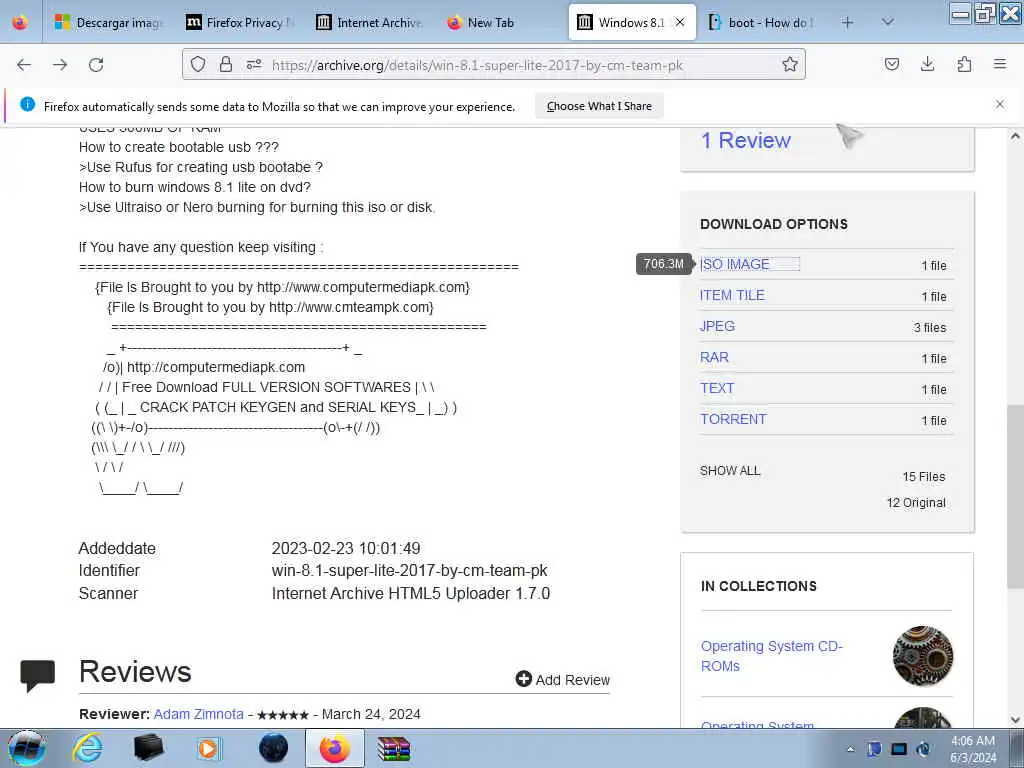1024x768 pixels.
Task: Dismiss the Firefox data notification bar
Action: tap(1000, 104)
